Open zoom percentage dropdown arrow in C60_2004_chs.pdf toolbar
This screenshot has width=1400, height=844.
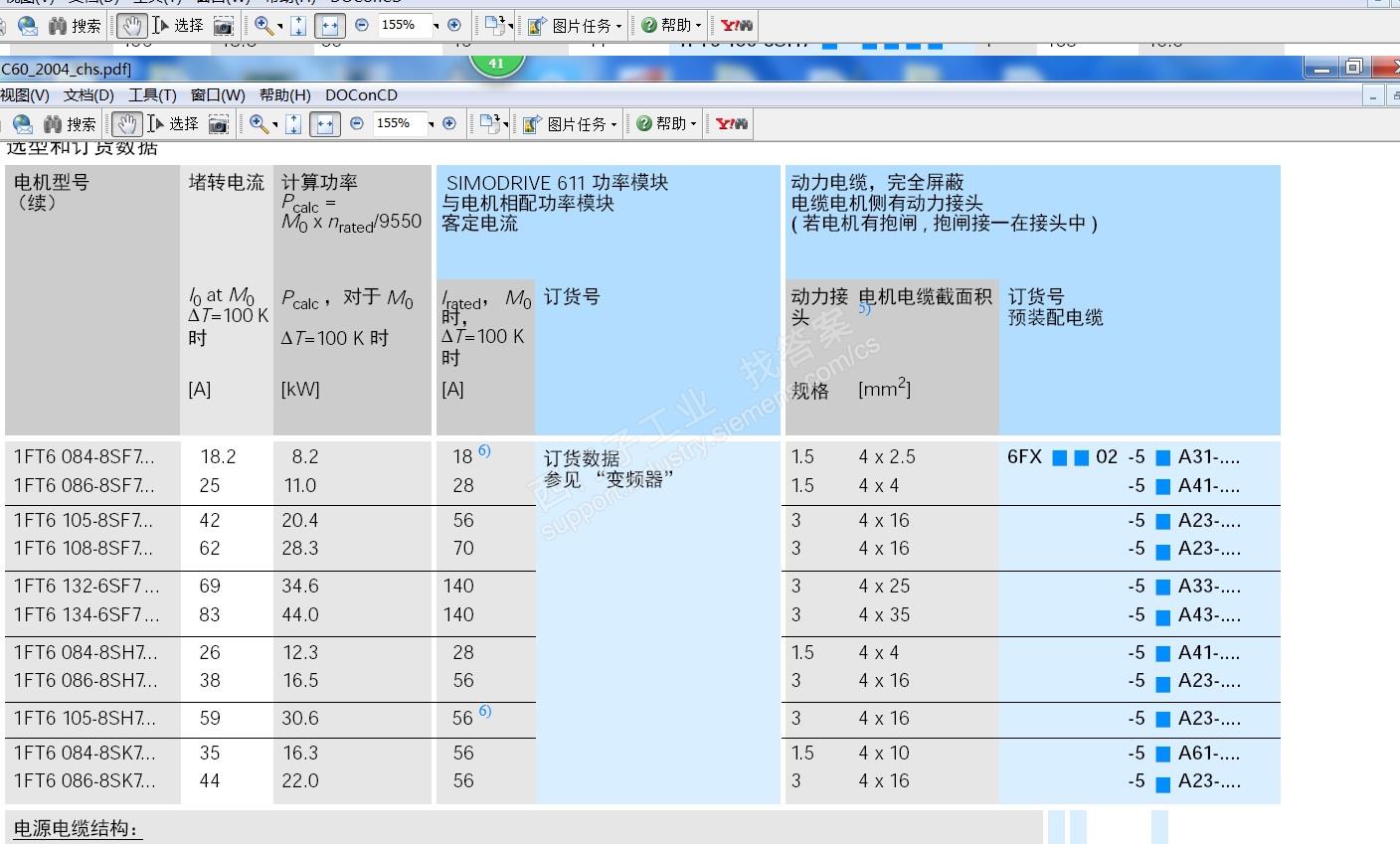[431, 124]
